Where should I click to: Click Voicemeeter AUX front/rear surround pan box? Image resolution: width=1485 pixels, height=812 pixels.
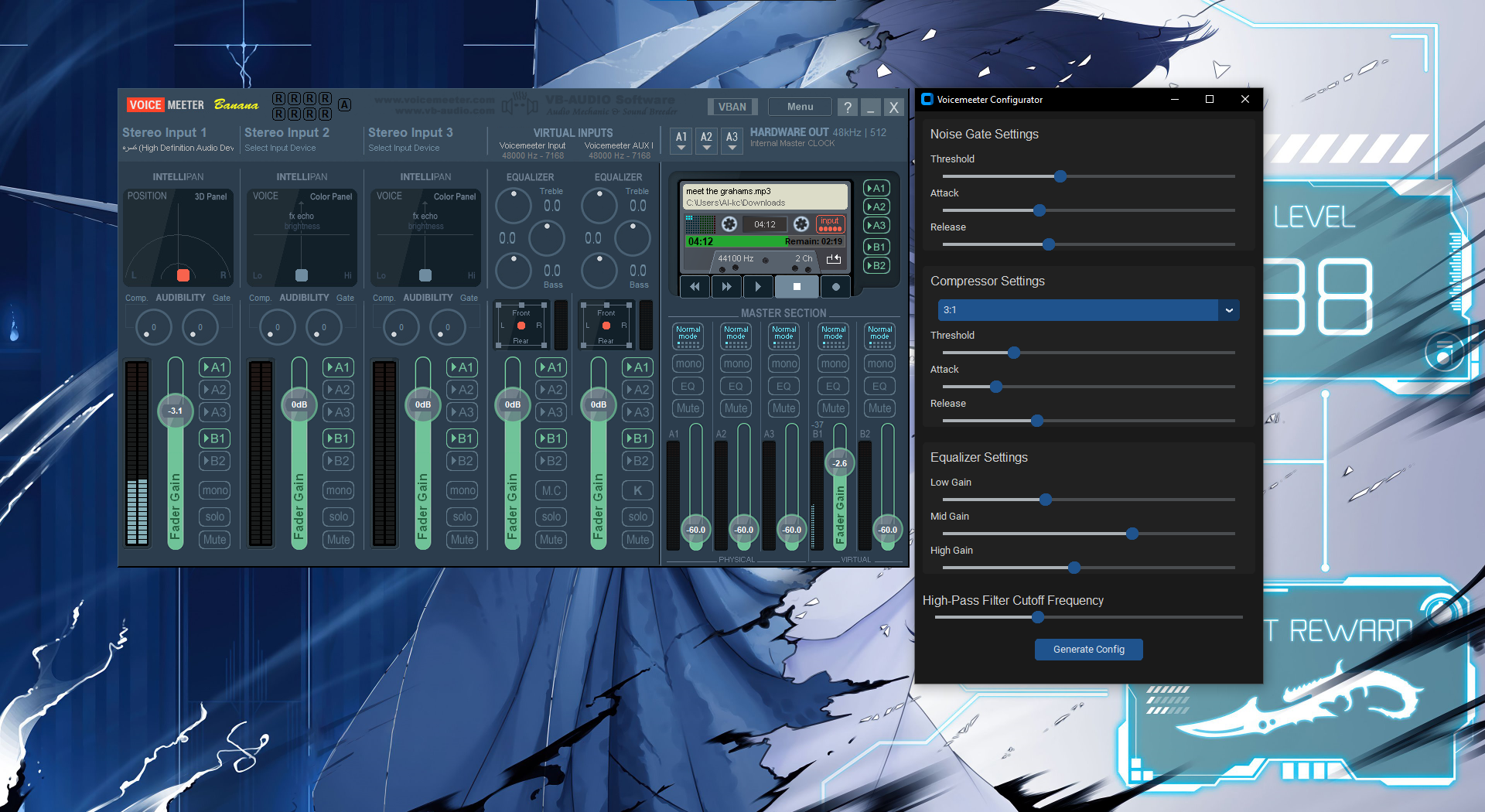coord(606,326)
